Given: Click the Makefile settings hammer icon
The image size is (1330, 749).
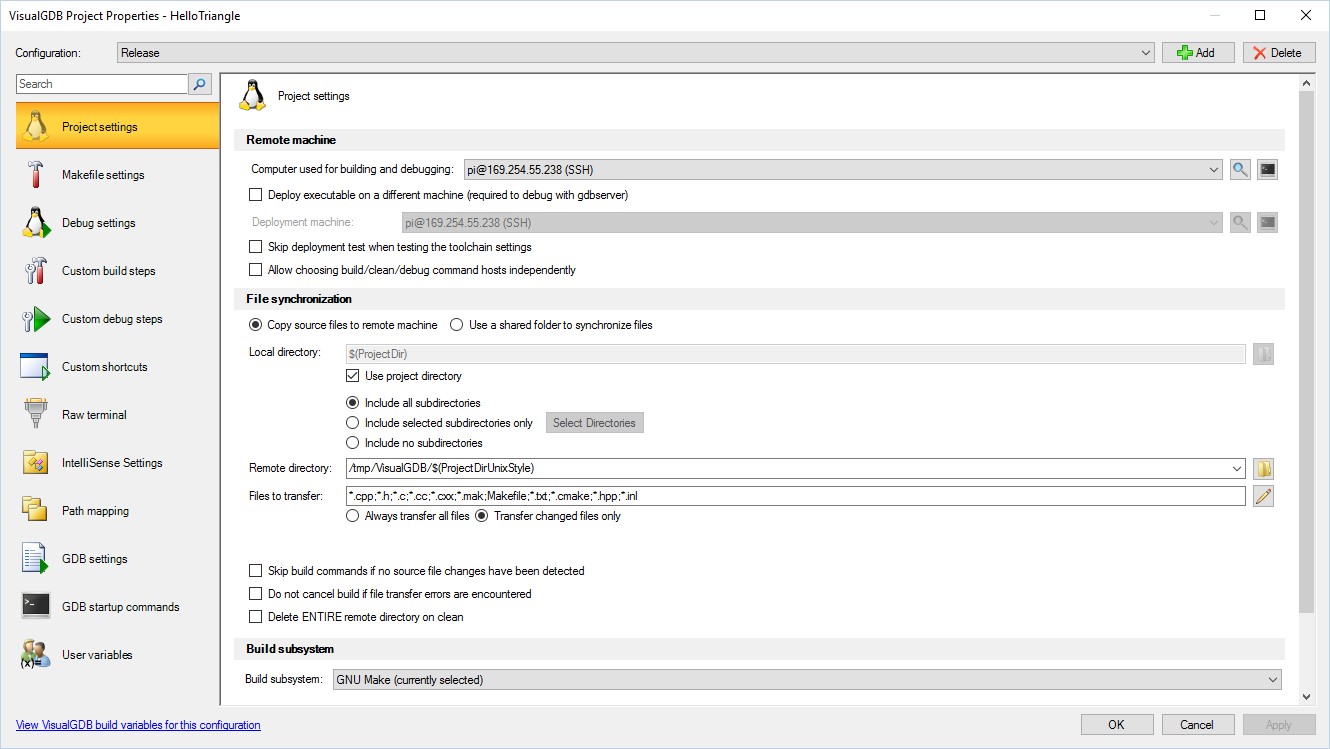Looking at the screenshot, I should [36, 174].
